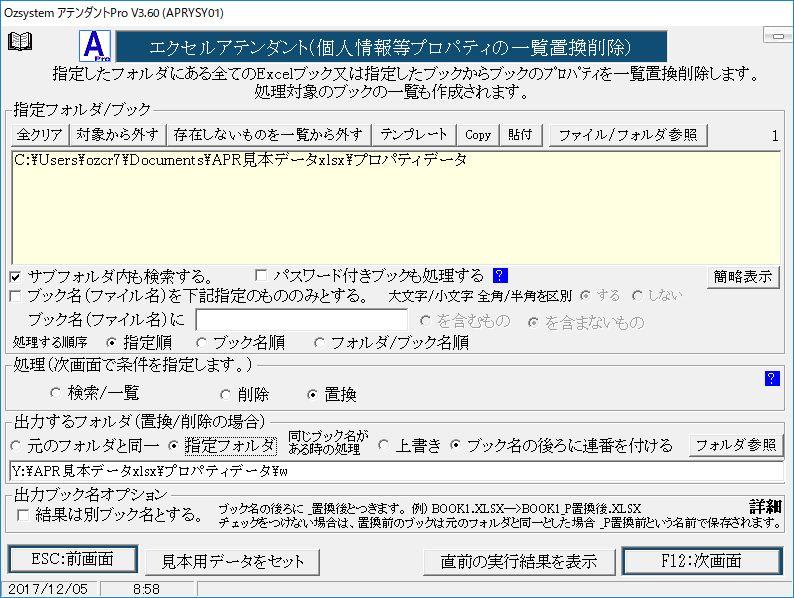Uncheck サブフォルダ内も検索する checkbox
Image resolution: width=794 pixels, height=598 pixels.
[x=15, y=276]
